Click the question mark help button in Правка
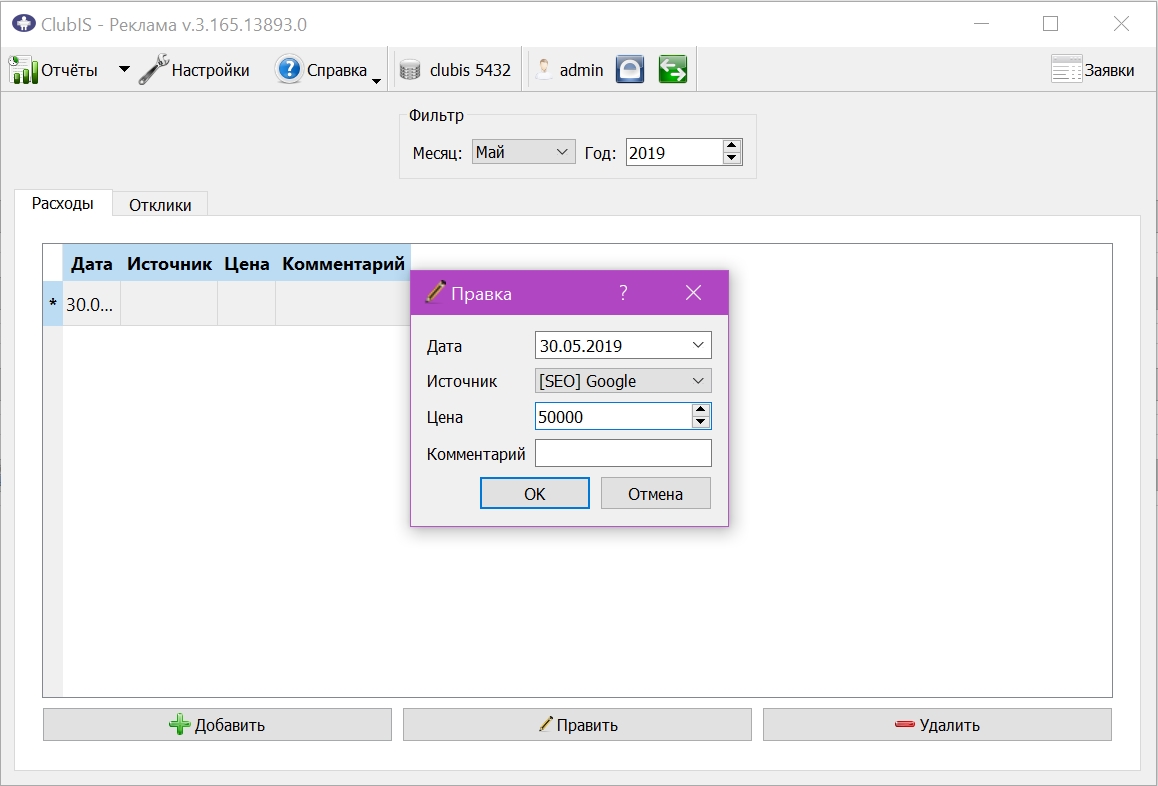 tap(623, 293)
